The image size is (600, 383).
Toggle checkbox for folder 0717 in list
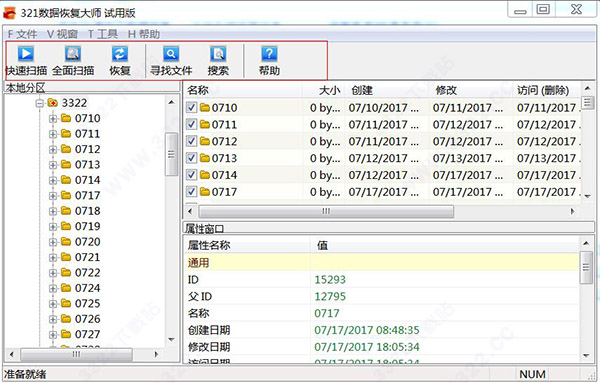click(x=191, y=192)
